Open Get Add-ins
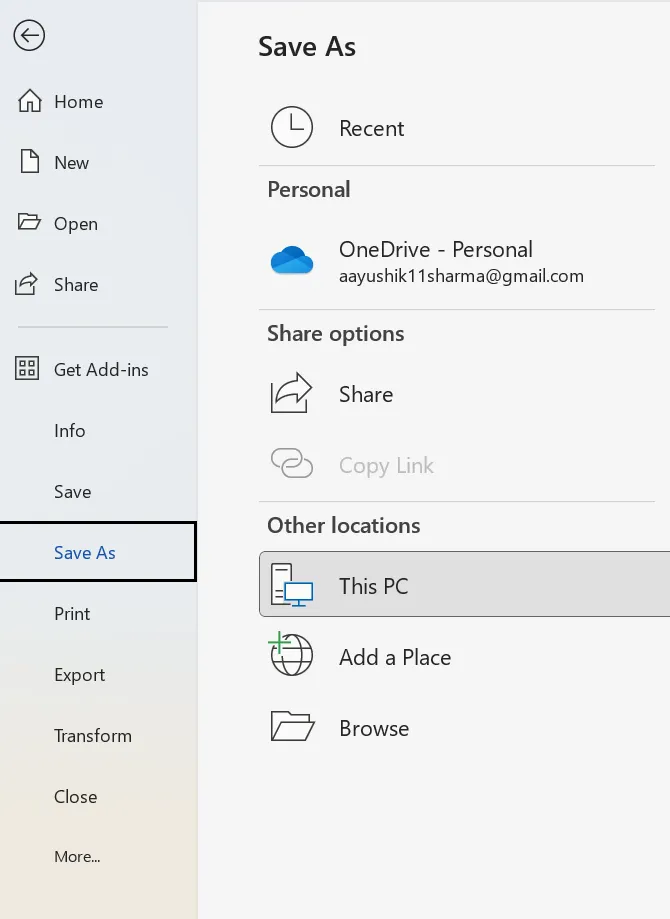Screen dimensions: 670x919 click(x=98, y=369)
